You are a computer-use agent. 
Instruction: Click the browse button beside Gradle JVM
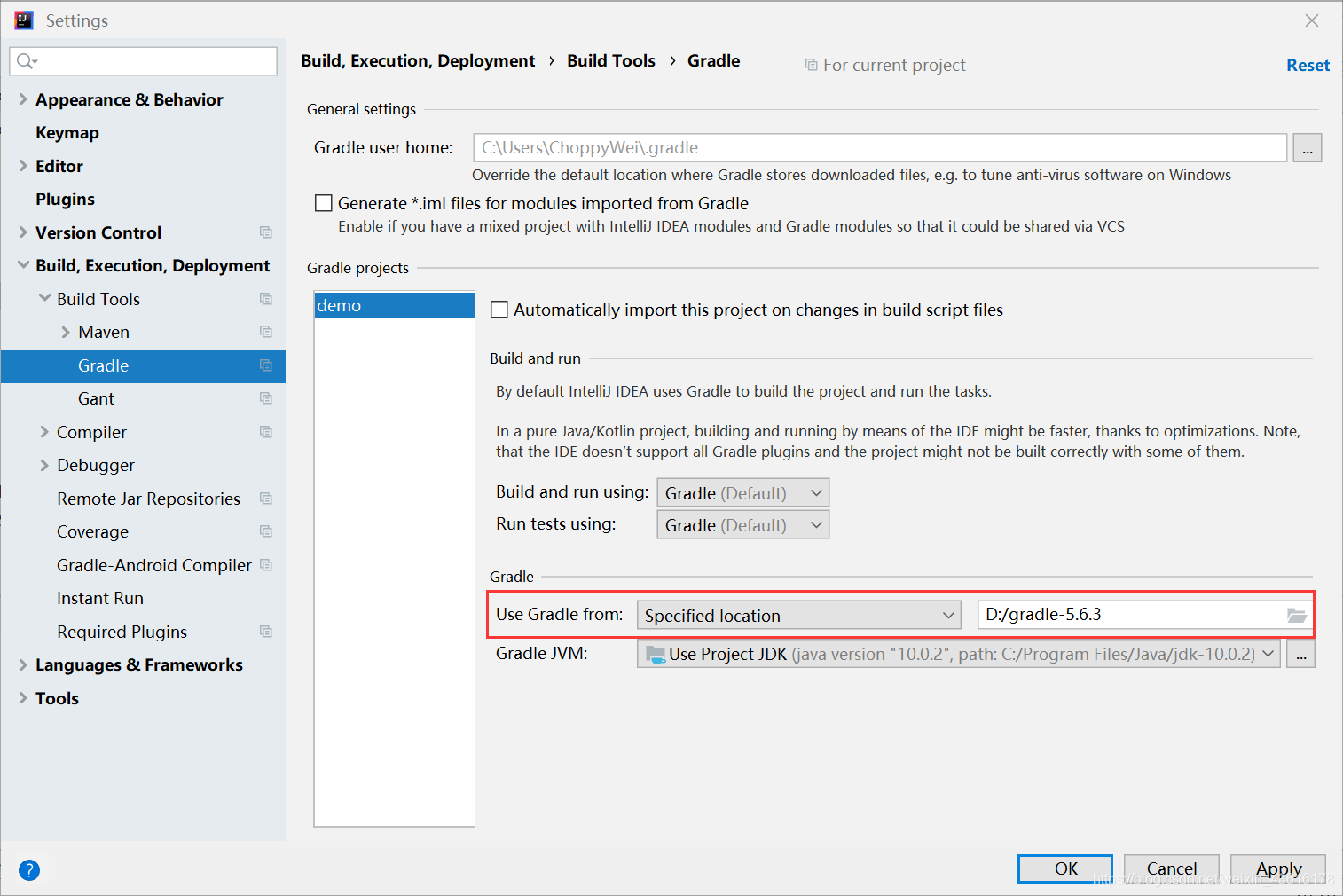click(x=1300, y=655)
